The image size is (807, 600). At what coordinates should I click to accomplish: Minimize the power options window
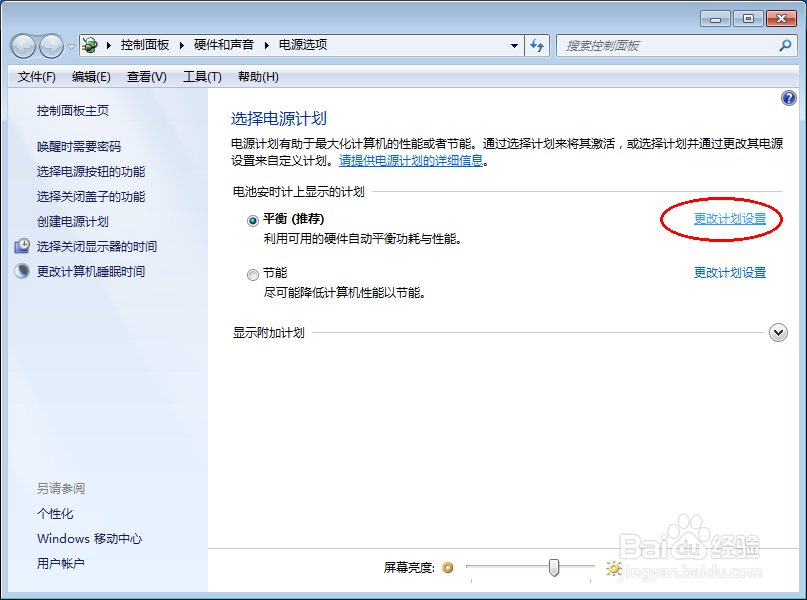click(x=715, y=19)
